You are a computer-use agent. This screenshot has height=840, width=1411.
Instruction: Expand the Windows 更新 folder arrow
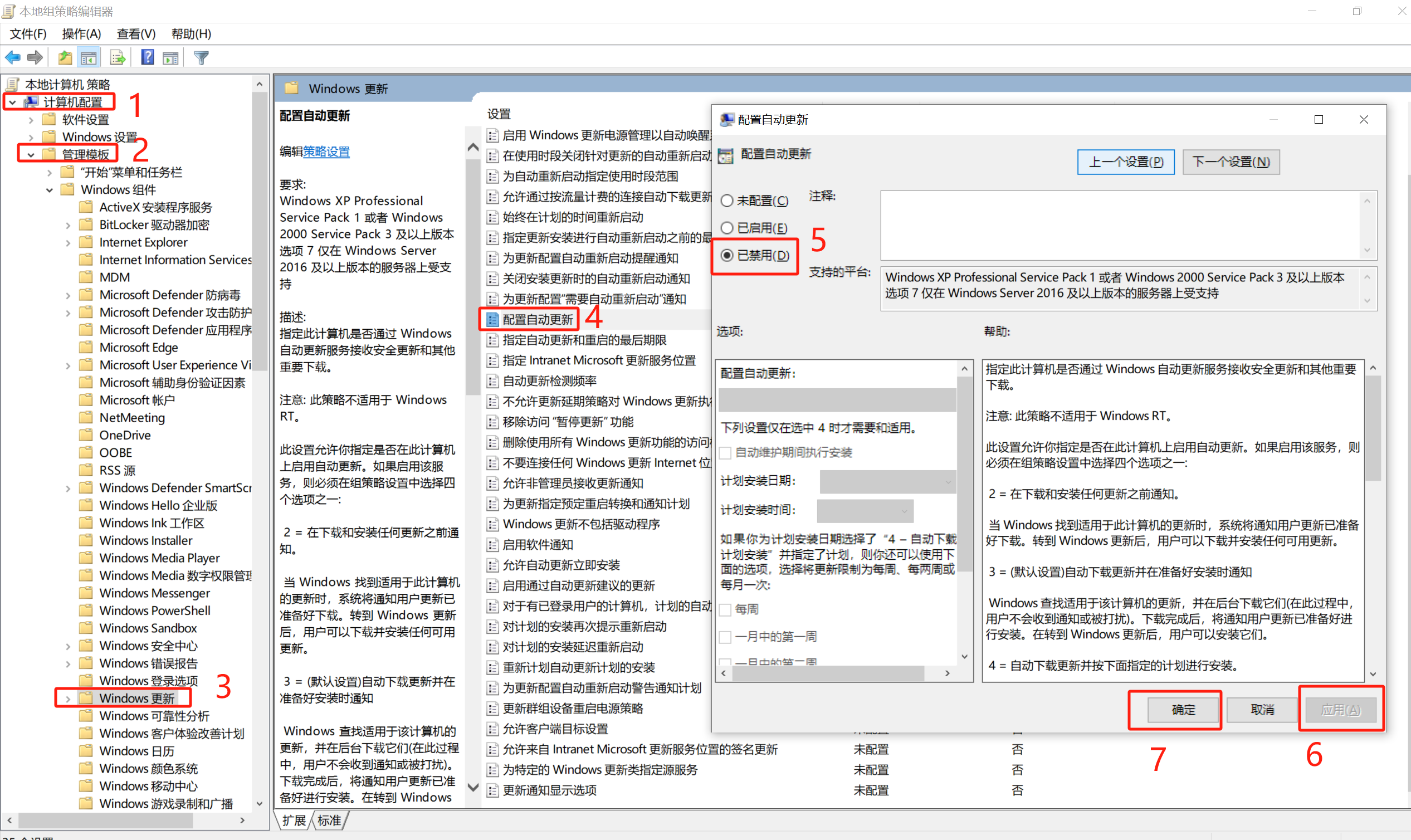click(68, 699)
